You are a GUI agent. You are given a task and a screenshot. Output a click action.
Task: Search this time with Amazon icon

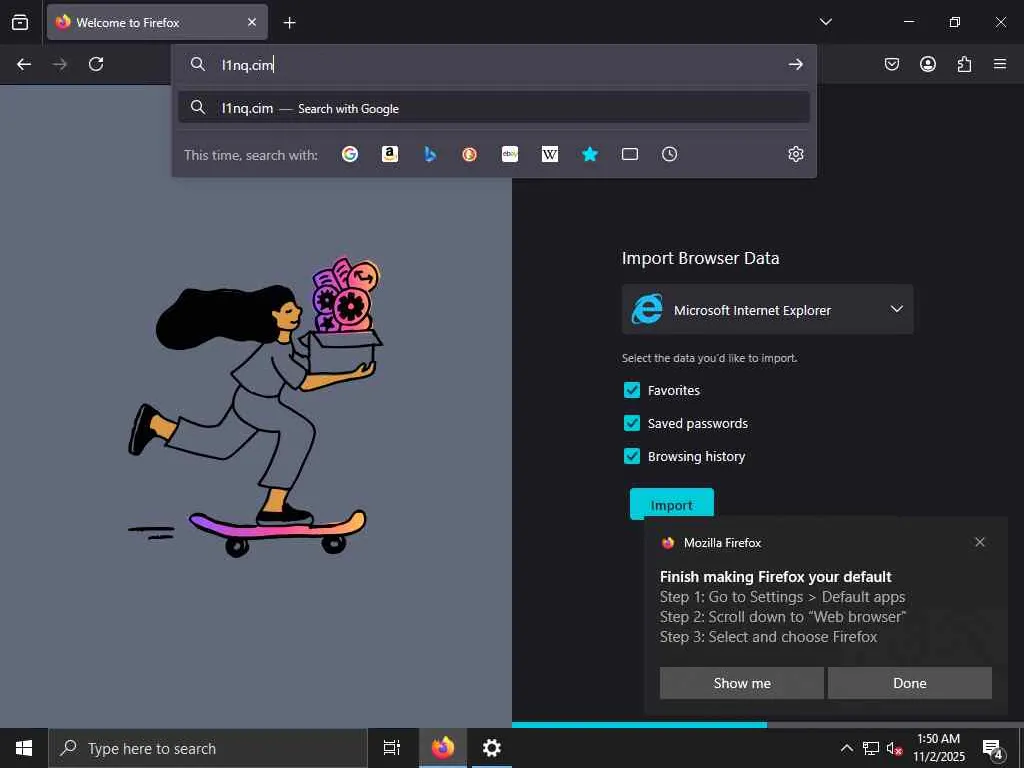(390, 154)
